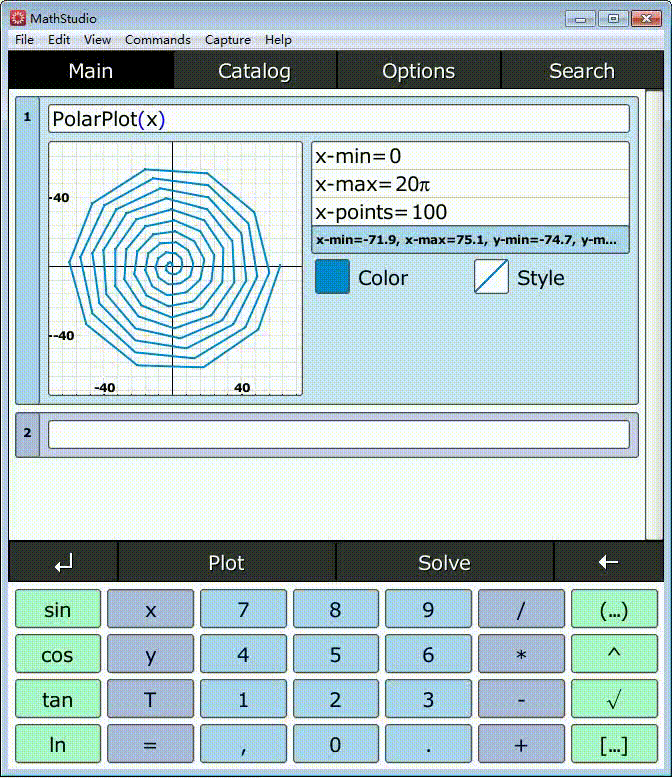
Task: Select entry number 1 handle
Action: 27,251
